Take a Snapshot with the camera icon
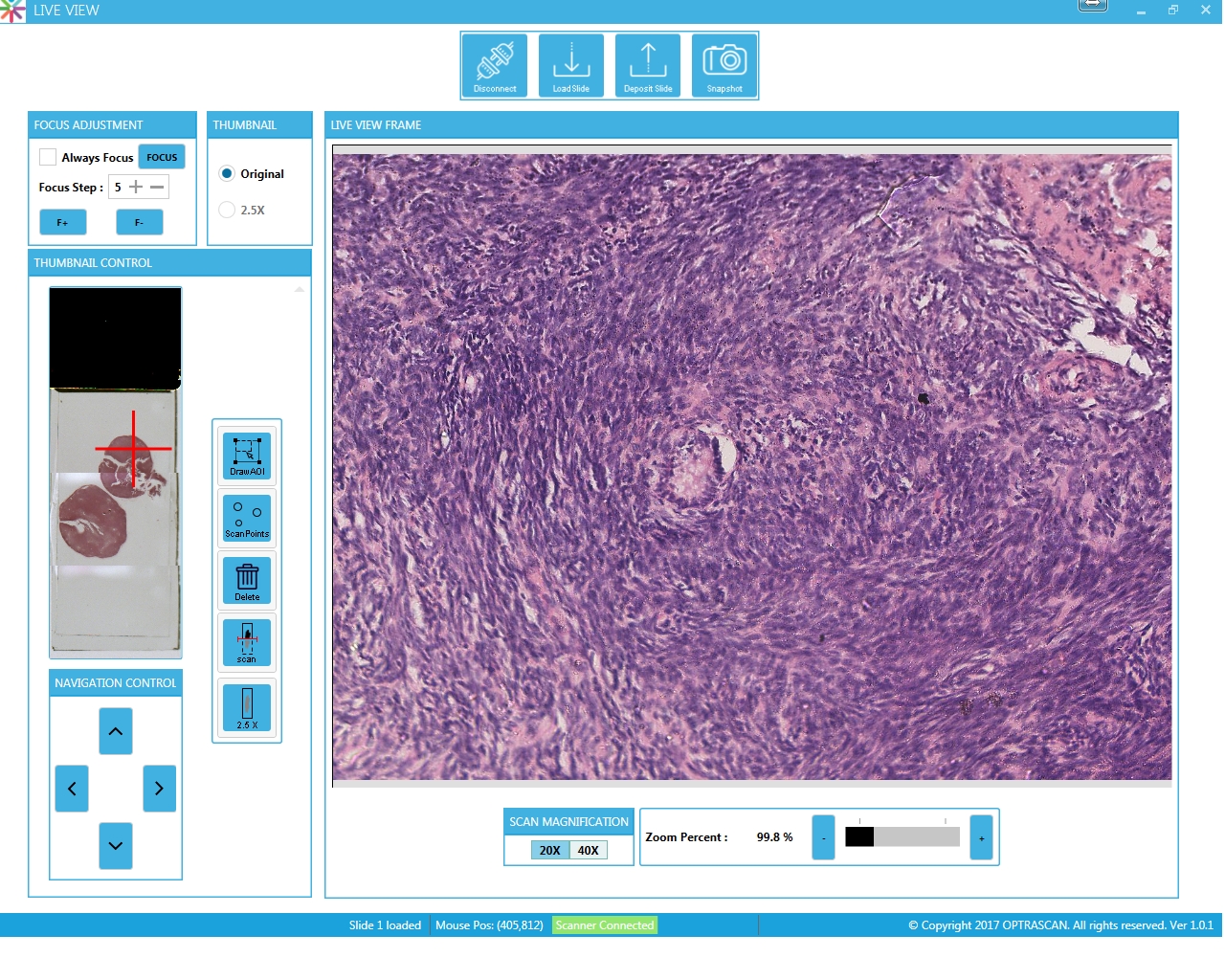This screenshot has height=980, width=1225. pyautogui.click(x=724, y=65)
